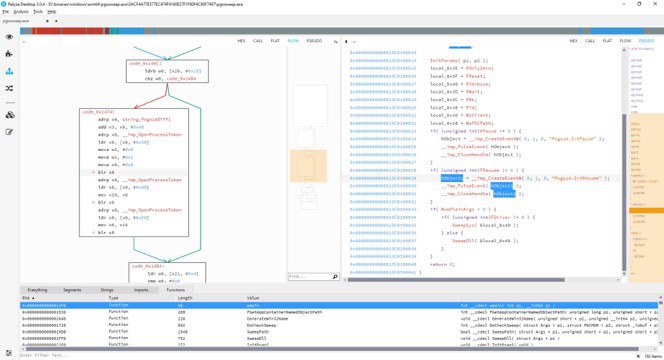Switch left pane to FLAT view
The width and height of the screenshot is (664, 360).
tap(275, 41)
